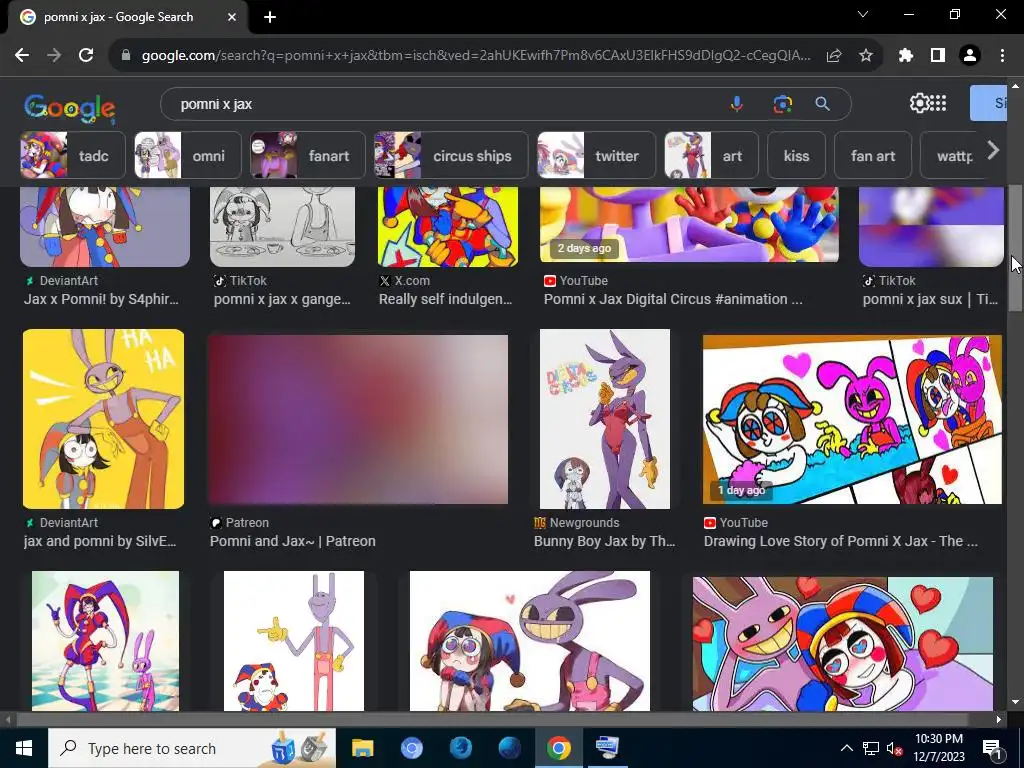Select the kiss filter chip
1024x768 pixels.
pyautogui.click(x=796, y=155)
